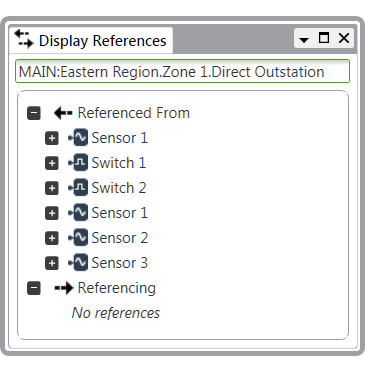
Task: Select the Sensor 3 tree item label
Action: click(x=120, y=263)
